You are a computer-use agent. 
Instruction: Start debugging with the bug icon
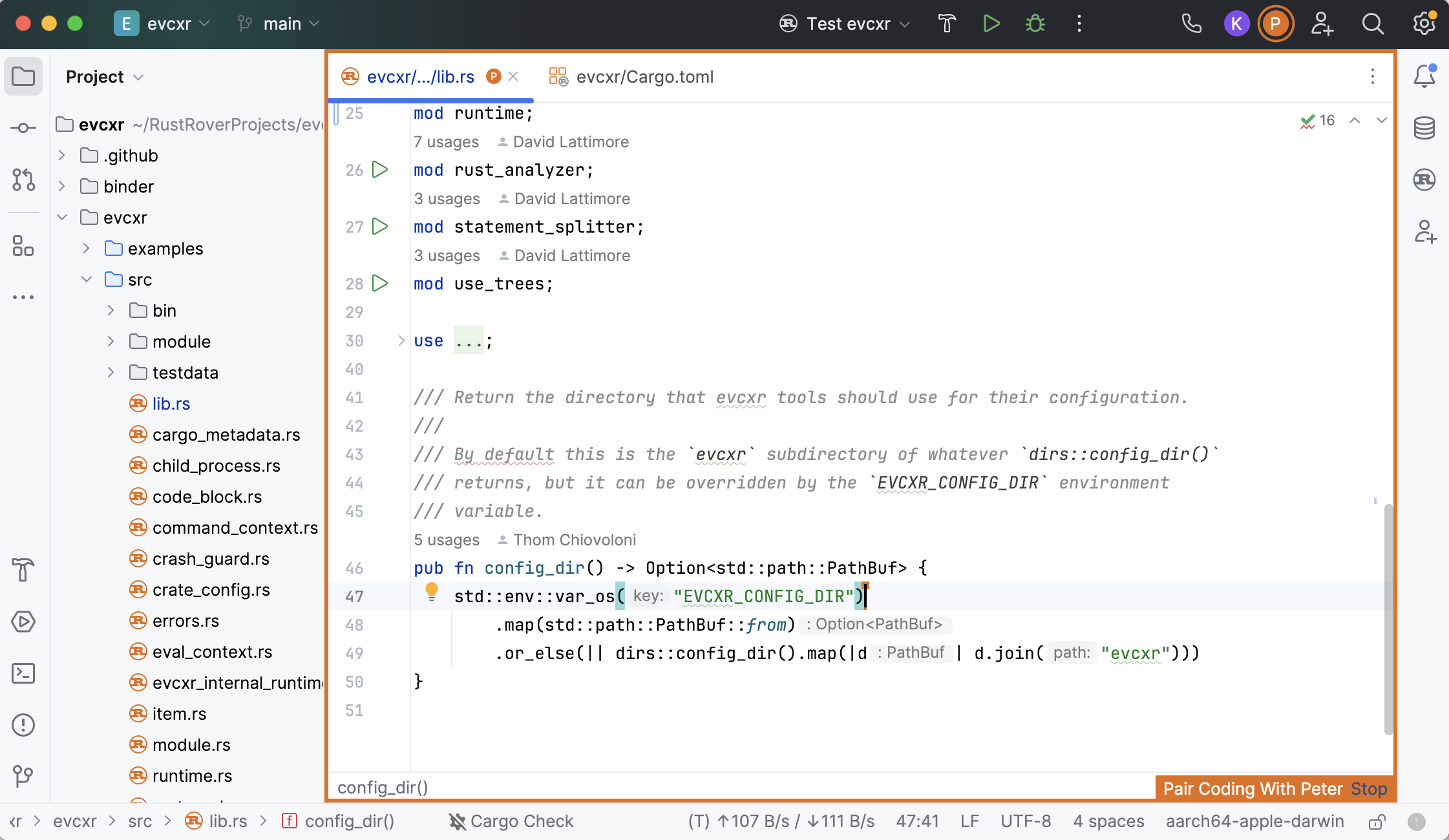coord(1034,23)
